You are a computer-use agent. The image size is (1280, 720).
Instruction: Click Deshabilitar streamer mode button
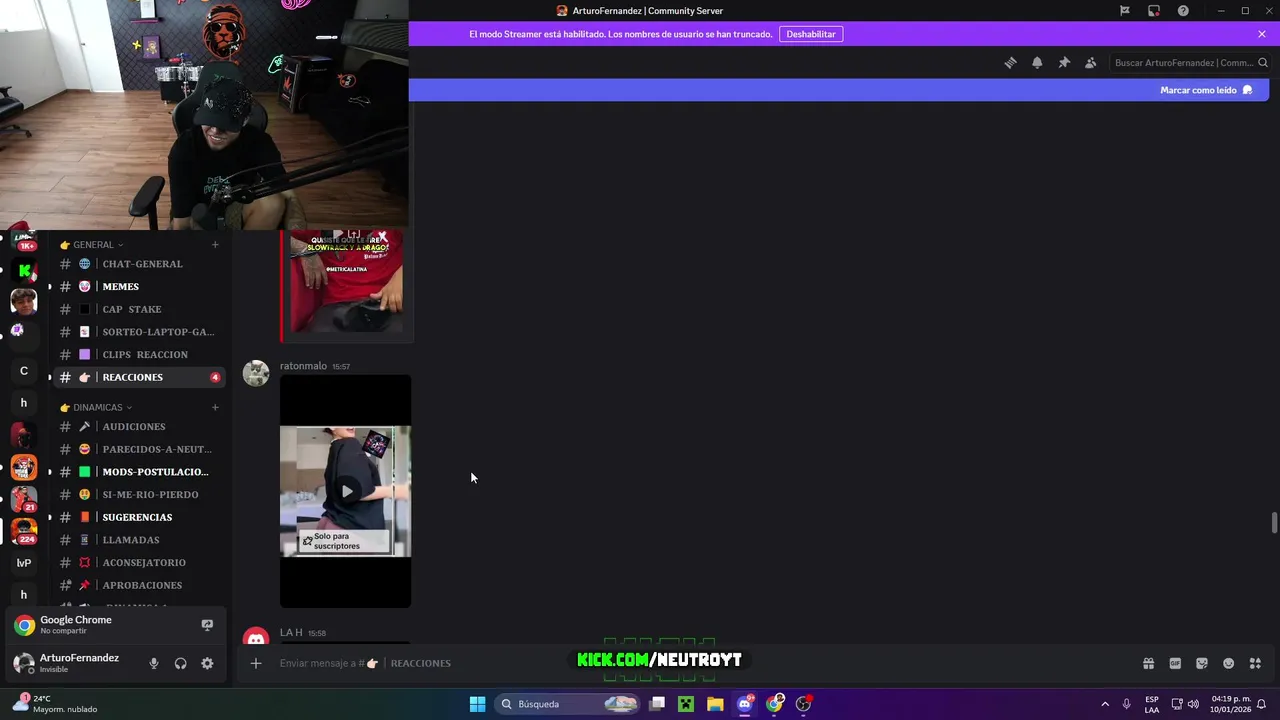[811, 34]
